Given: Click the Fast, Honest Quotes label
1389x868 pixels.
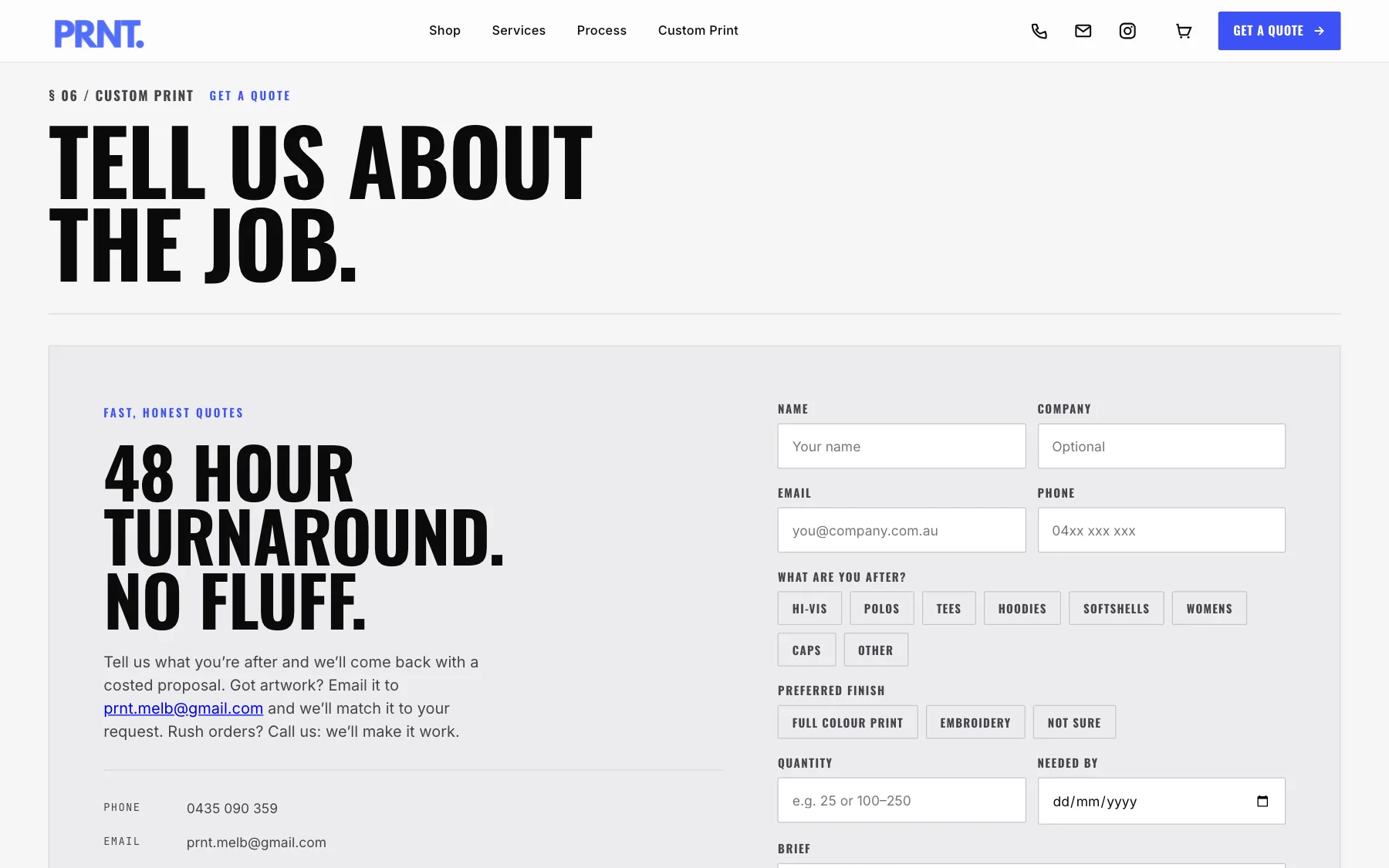Looking at the screenshot, I should point(174,413).
